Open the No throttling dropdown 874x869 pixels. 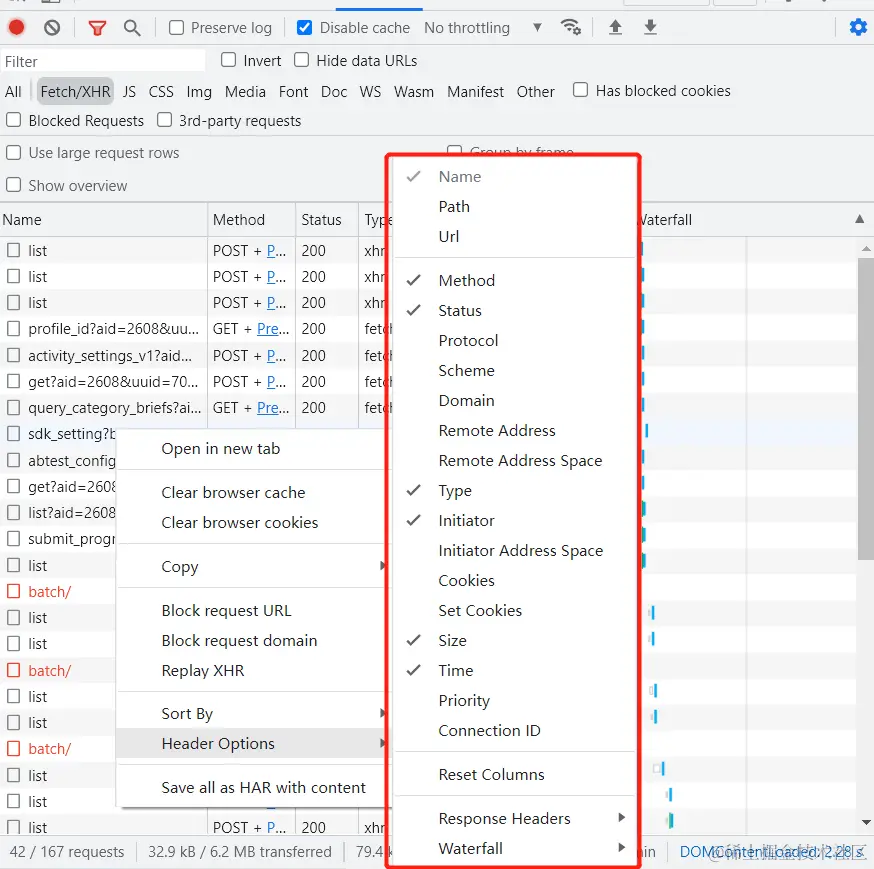tap(483, 27)
